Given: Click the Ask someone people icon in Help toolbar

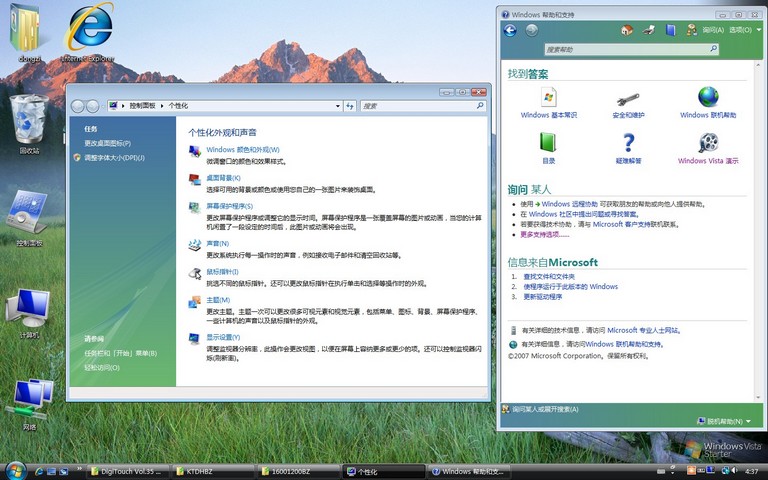Looking at the screenshot, I should point(691,30).
